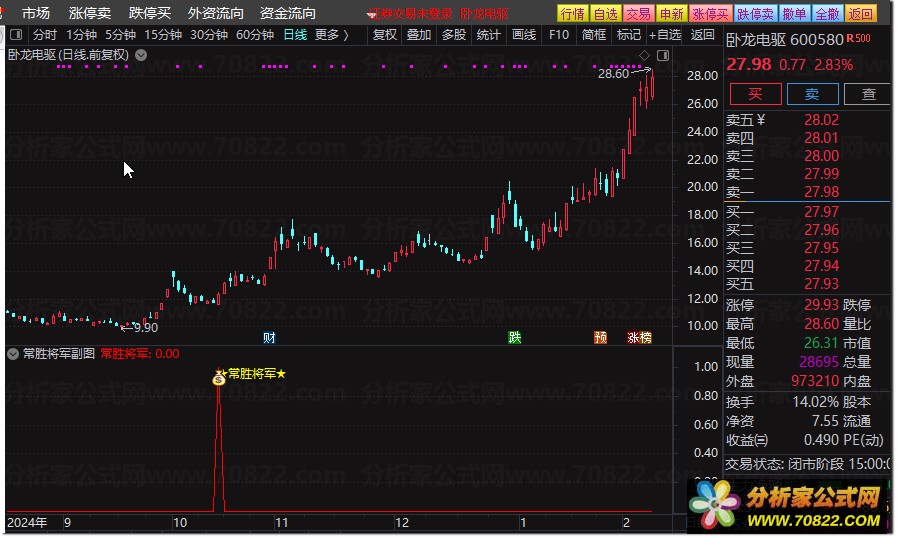
Task: Switch to 30分钟 chart period
Action: click(x=209, y=35)
